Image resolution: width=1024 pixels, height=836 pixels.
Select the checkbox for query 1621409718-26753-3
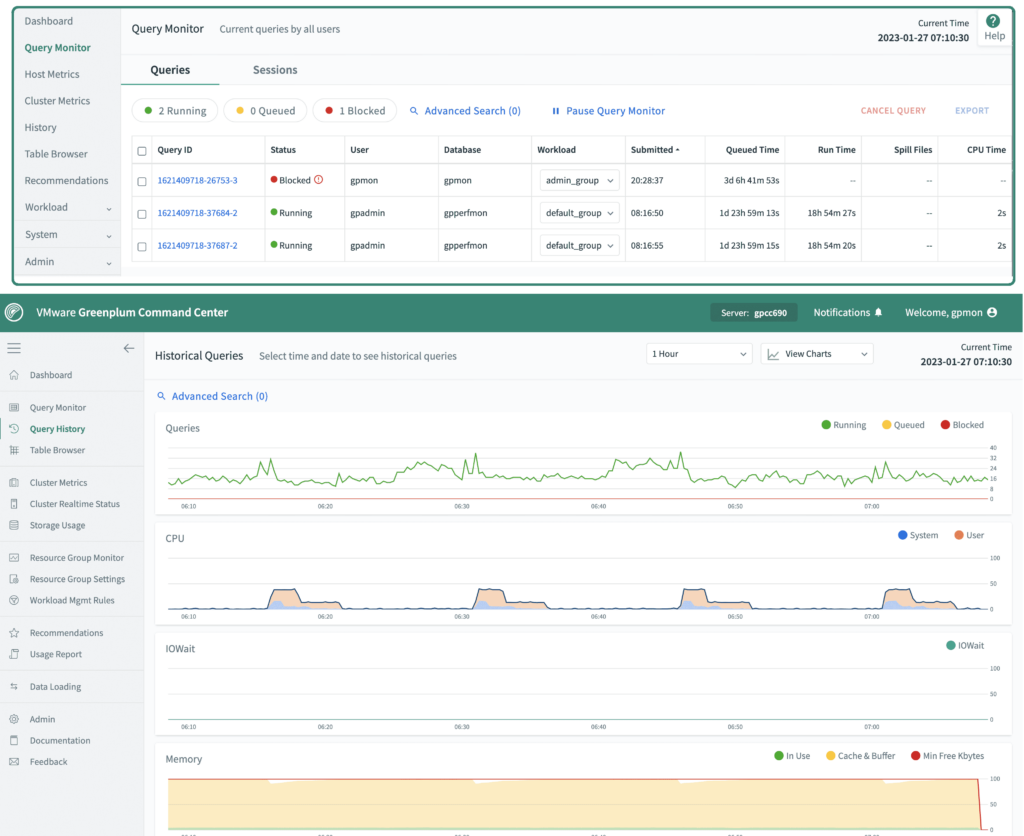click(x=142, y=180)
